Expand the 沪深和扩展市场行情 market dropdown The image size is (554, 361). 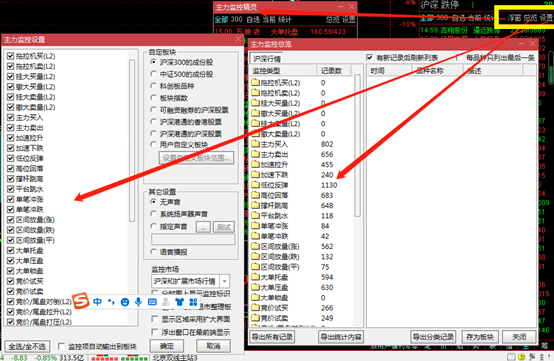225,281
